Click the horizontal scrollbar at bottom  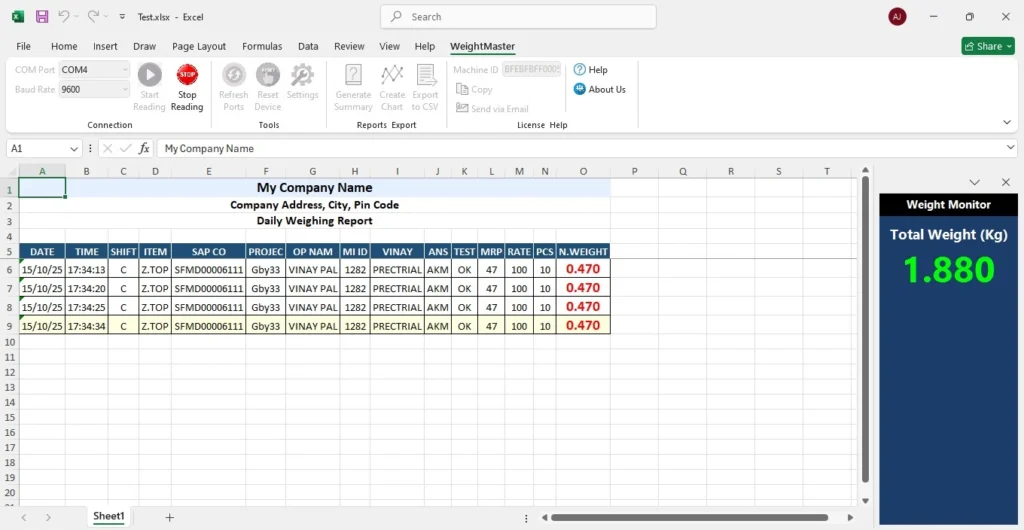click(x=690, y=518)
